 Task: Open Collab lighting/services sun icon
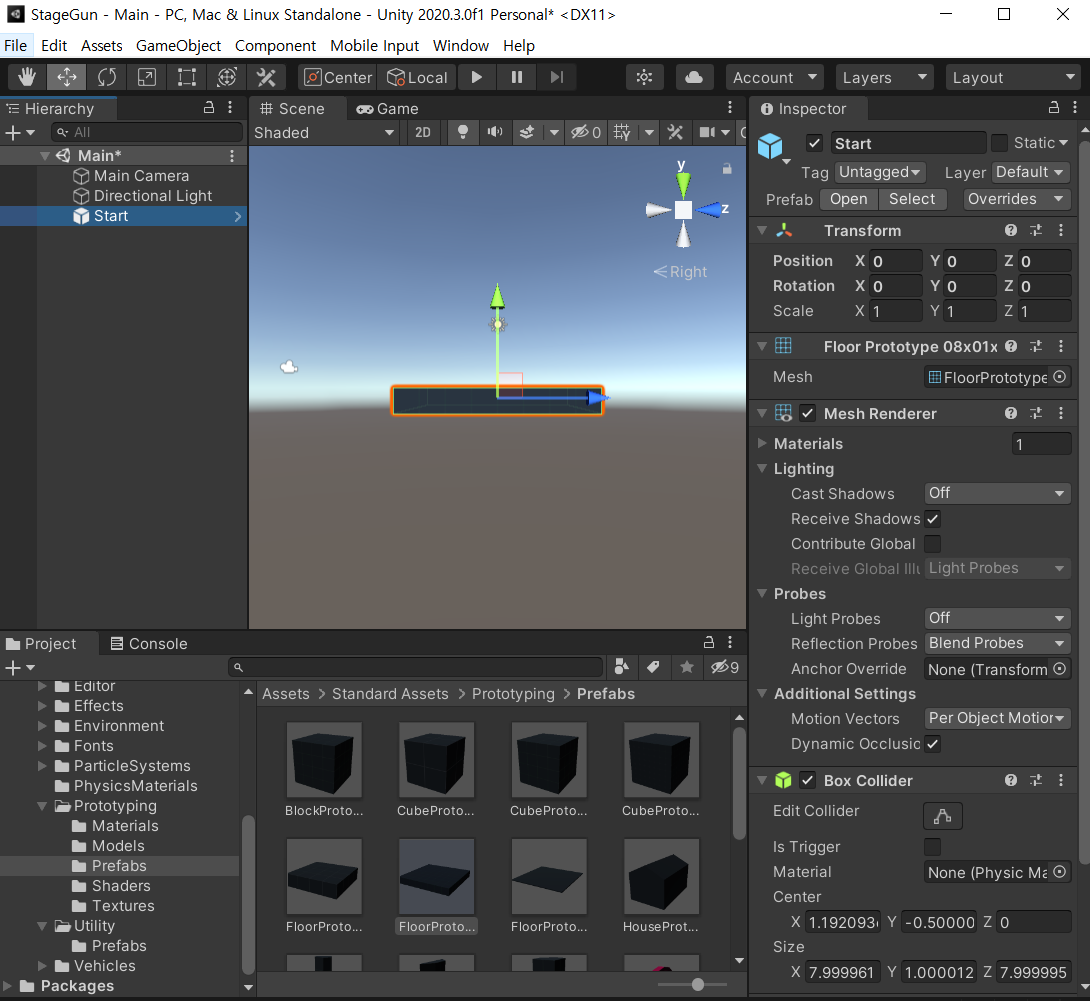(x=644, y=77)
